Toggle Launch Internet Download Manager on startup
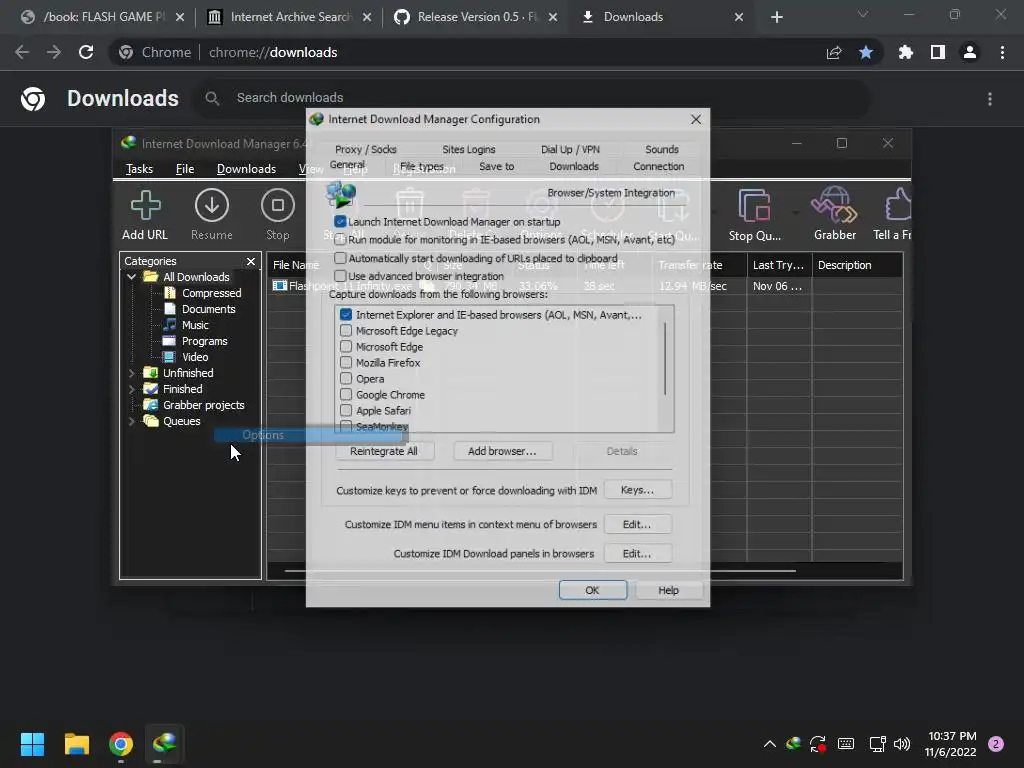This screenshot has height=768, width=1024. (340, 222)
